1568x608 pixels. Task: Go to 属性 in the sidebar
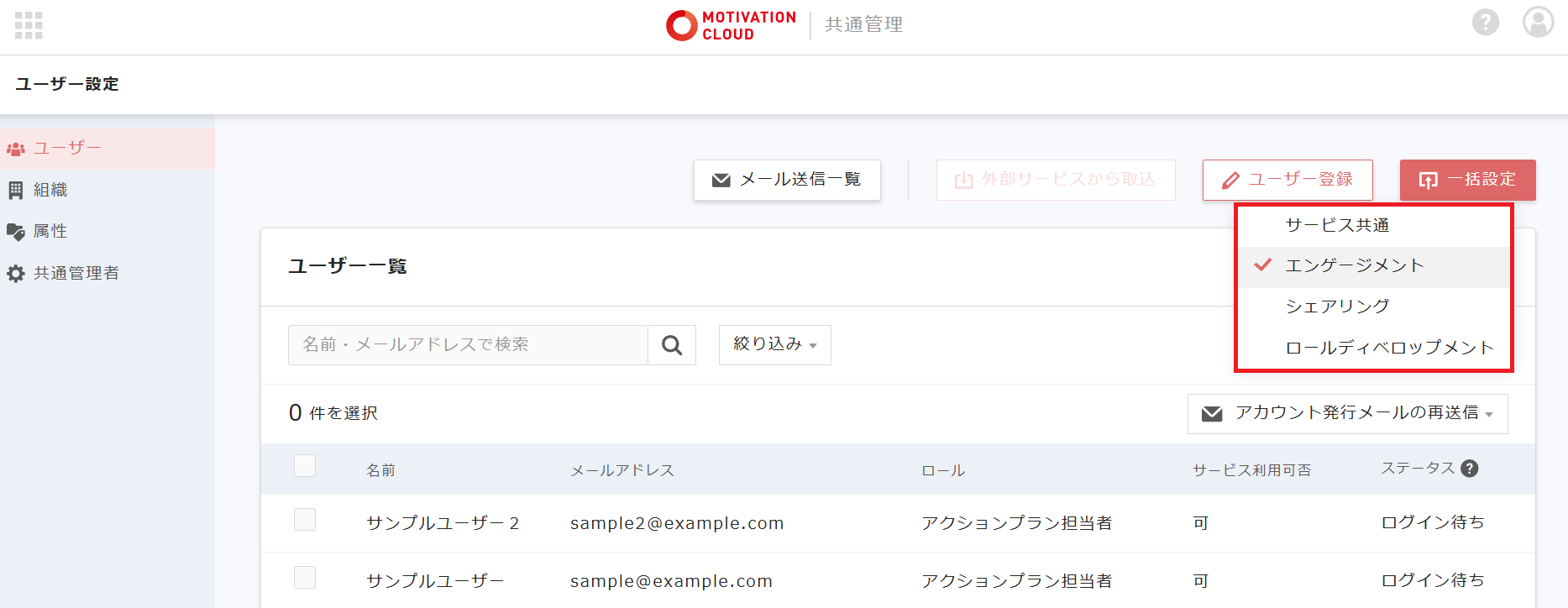[108, 232]
